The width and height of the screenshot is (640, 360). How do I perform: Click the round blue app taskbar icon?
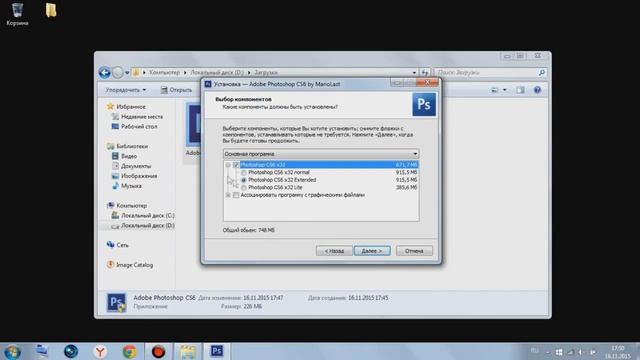pyautogui.click(x=71, y=351)
